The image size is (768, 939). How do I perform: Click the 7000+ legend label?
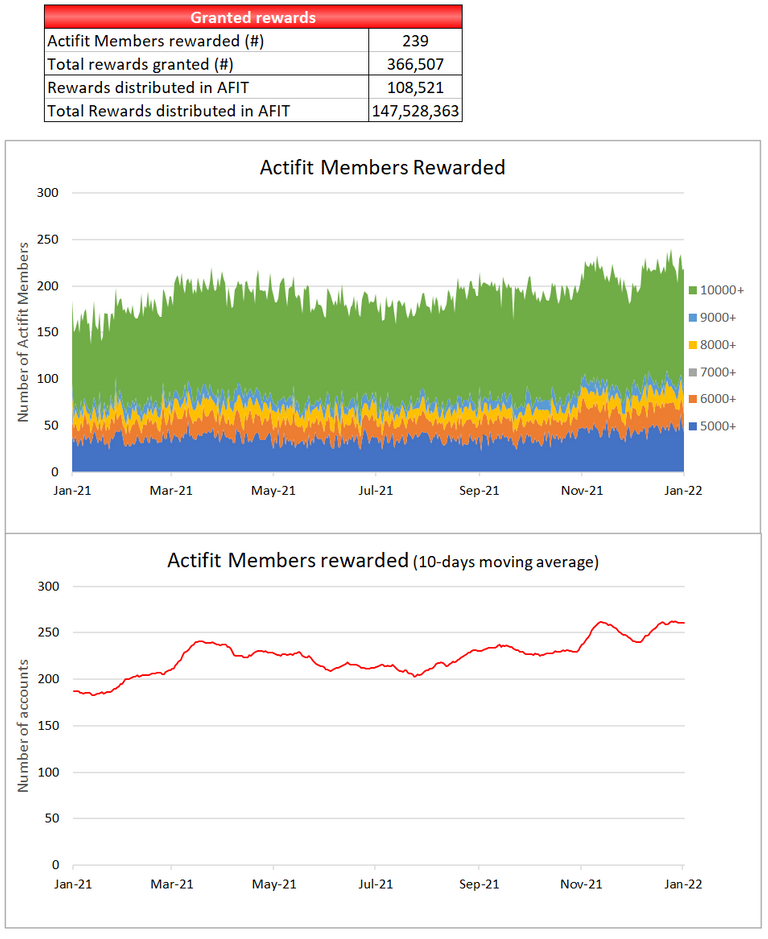[718, 372]
